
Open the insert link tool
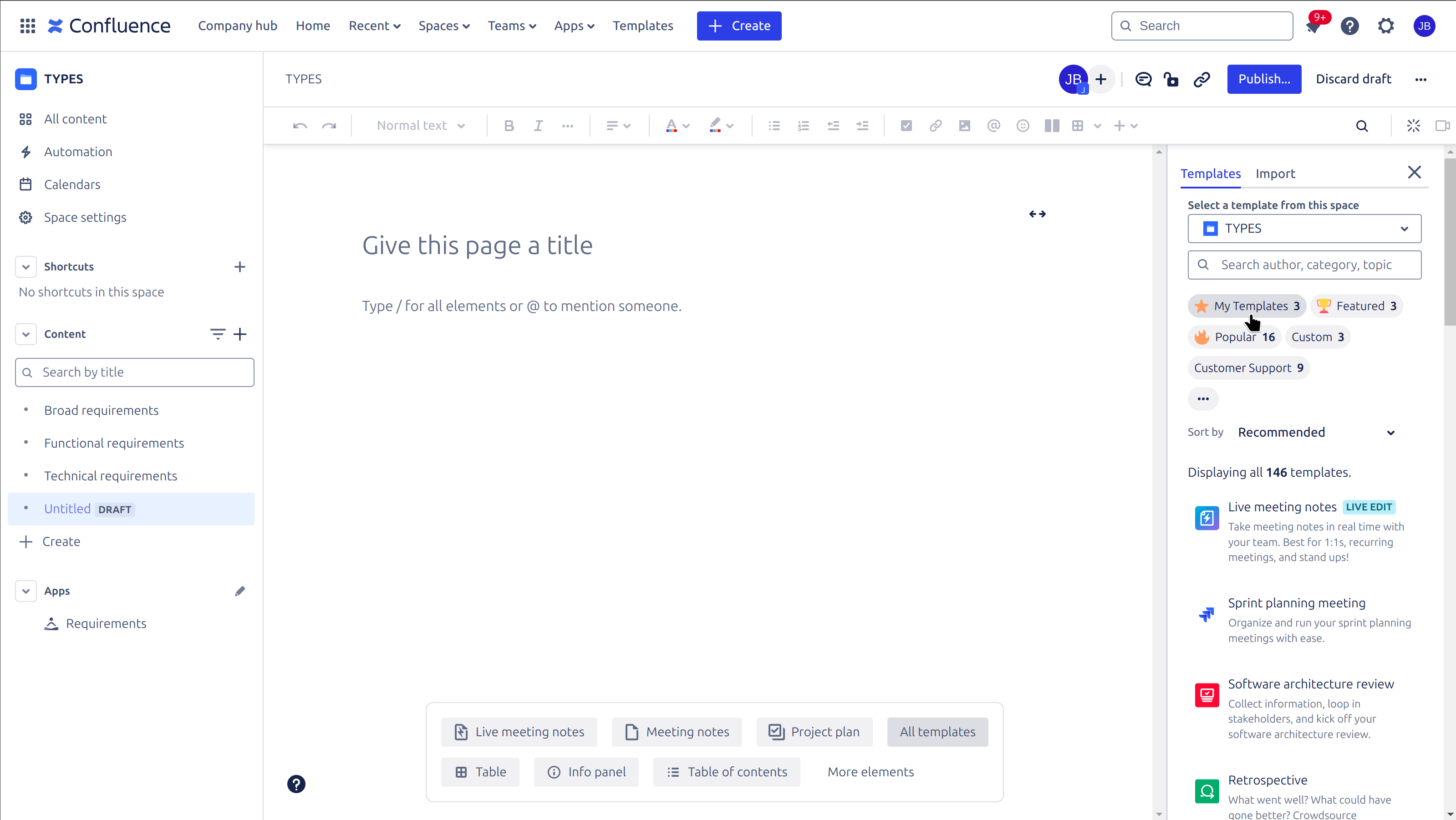pos(936,126)
